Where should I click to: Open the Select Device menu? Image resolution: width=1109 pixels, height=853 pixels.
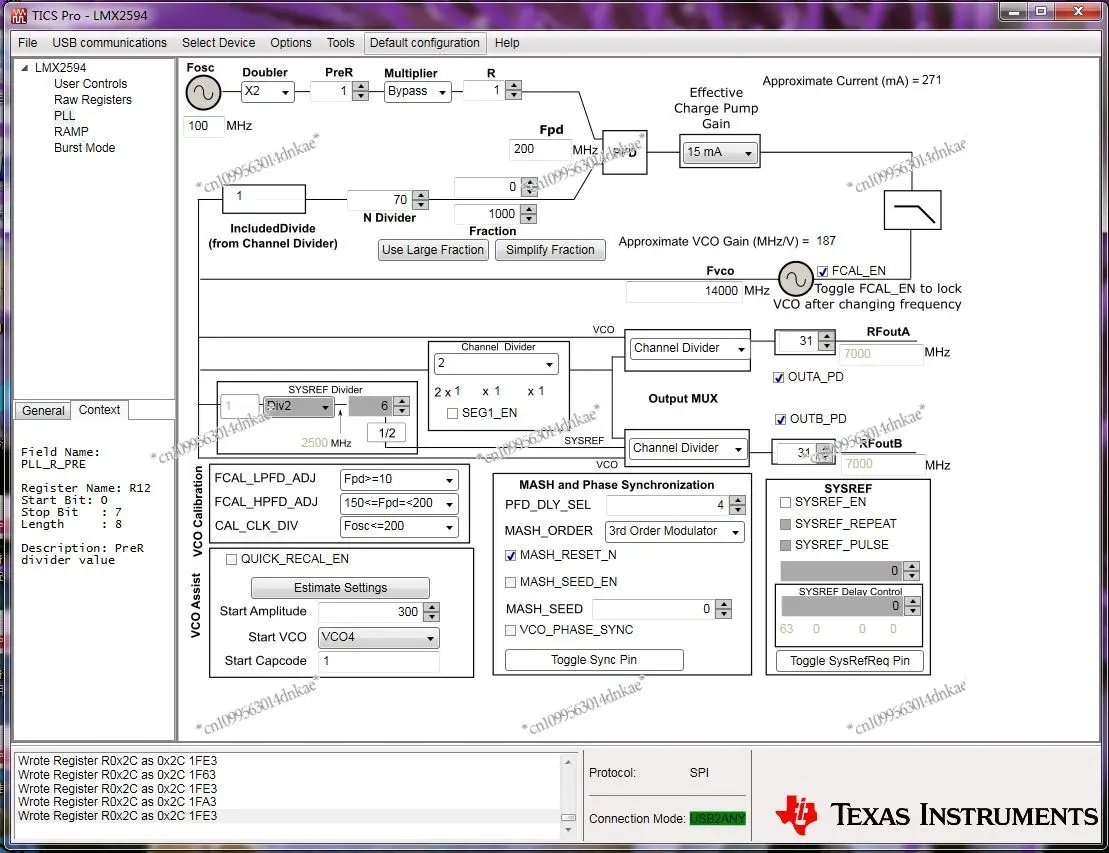click(219, 42)
